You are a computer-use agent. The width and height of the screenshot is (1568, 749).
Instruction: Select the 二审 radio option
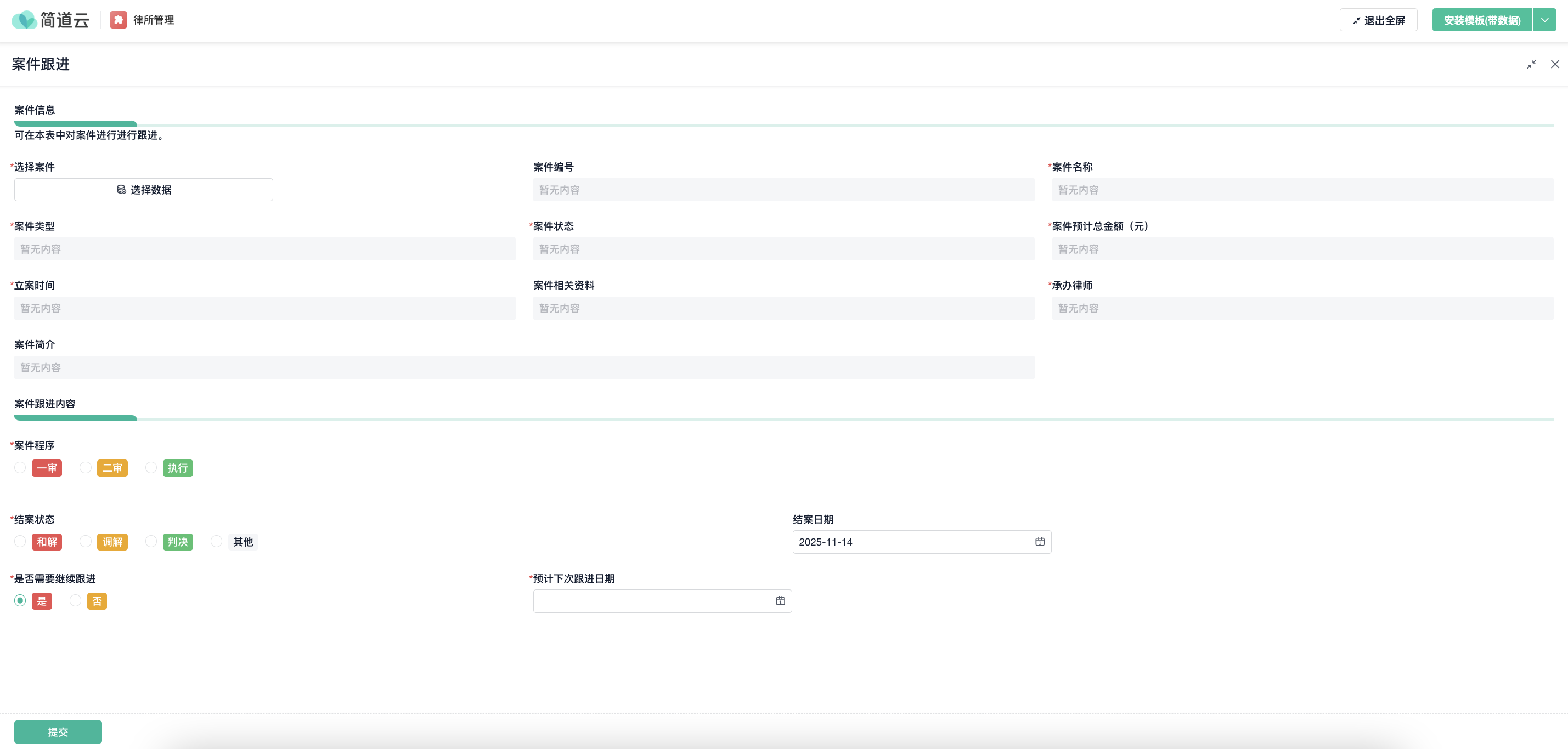tap(86, 467)
